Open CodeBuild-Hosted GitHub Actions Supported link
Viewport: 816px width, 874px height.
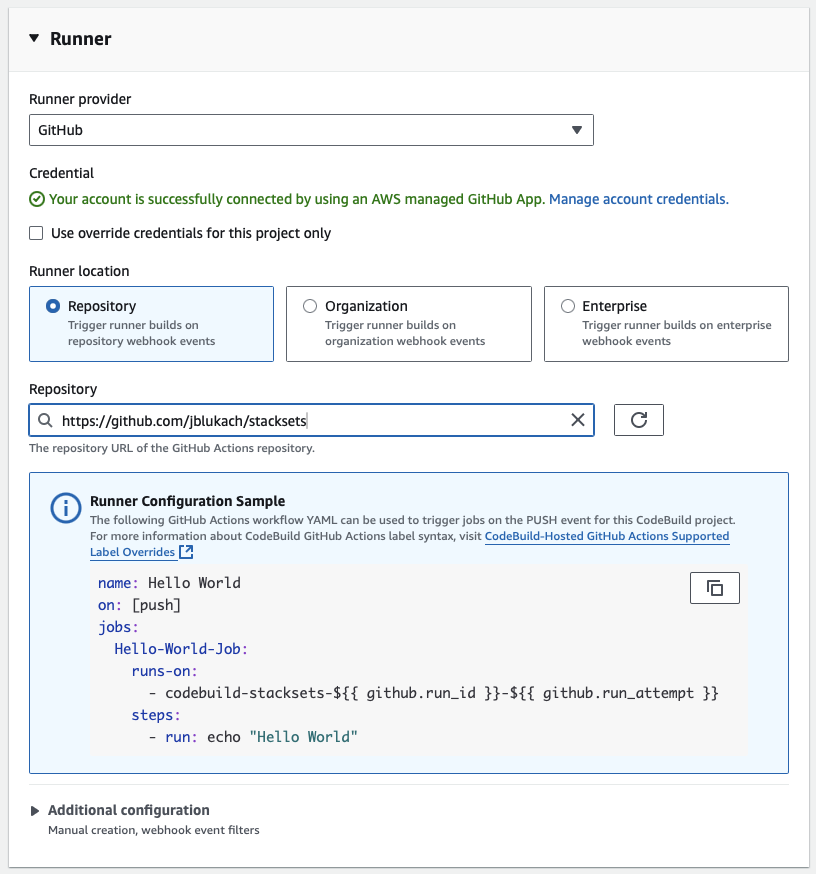(x=606, y=537)
